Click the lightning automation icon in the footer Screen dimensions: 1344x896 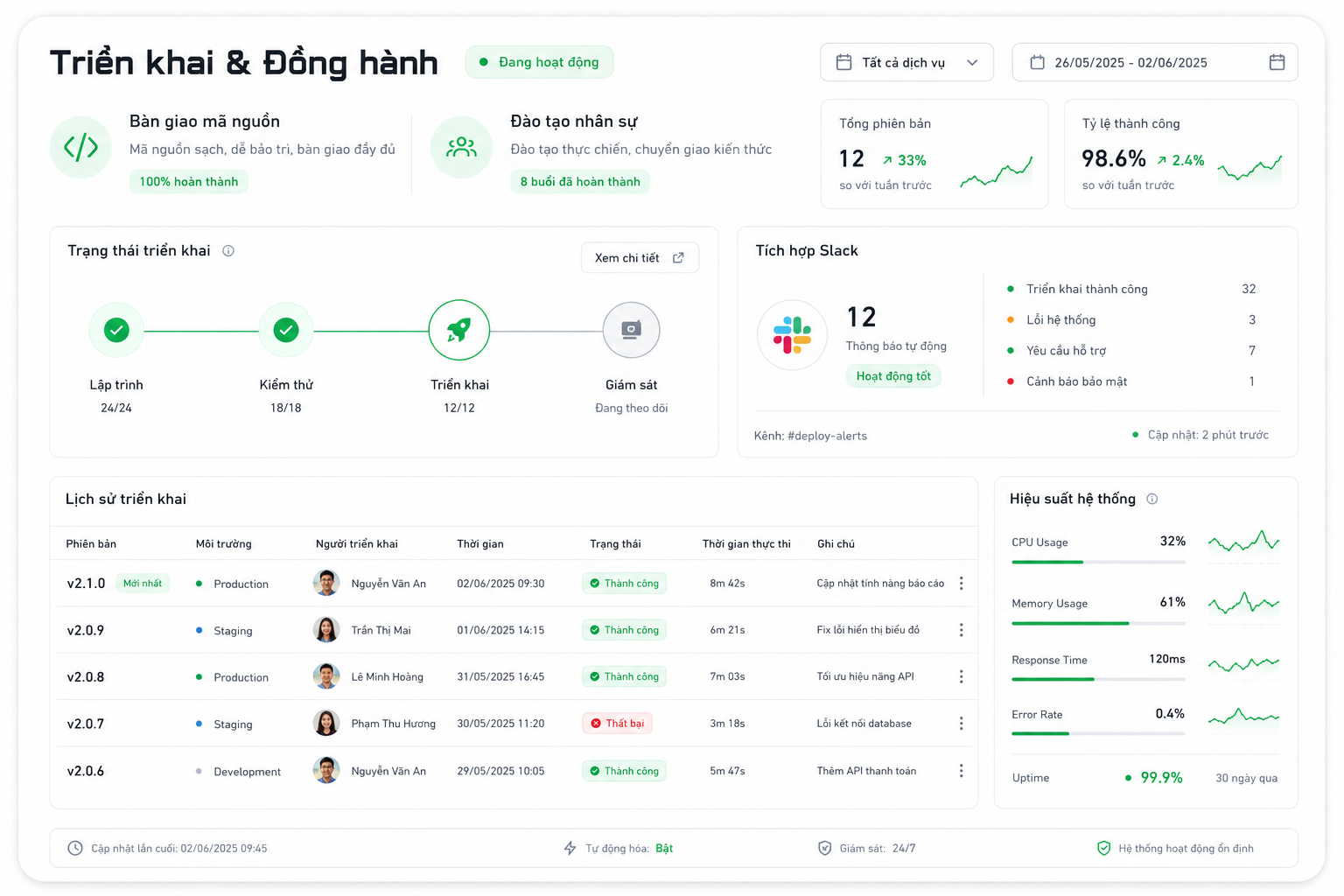570,848
